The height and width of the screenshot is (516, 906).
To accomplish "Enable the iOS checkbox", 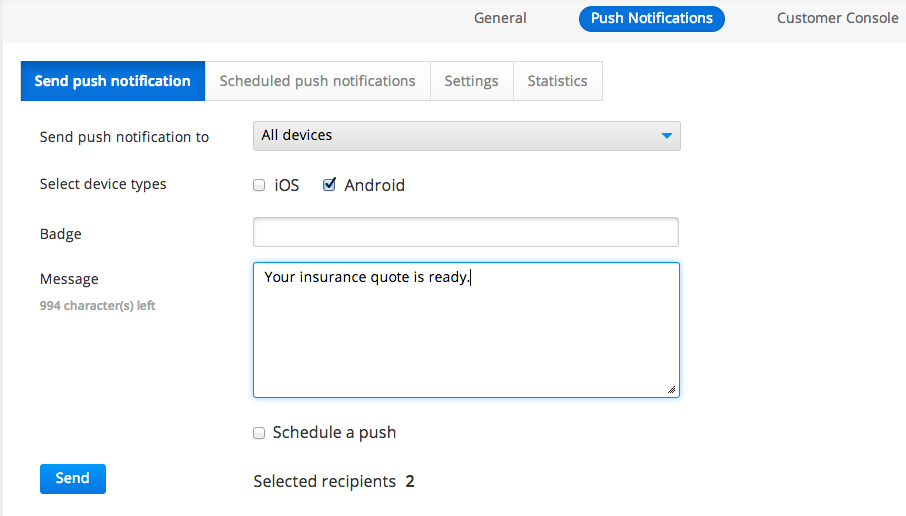I will pyautogui.click(x=259, y=185).
